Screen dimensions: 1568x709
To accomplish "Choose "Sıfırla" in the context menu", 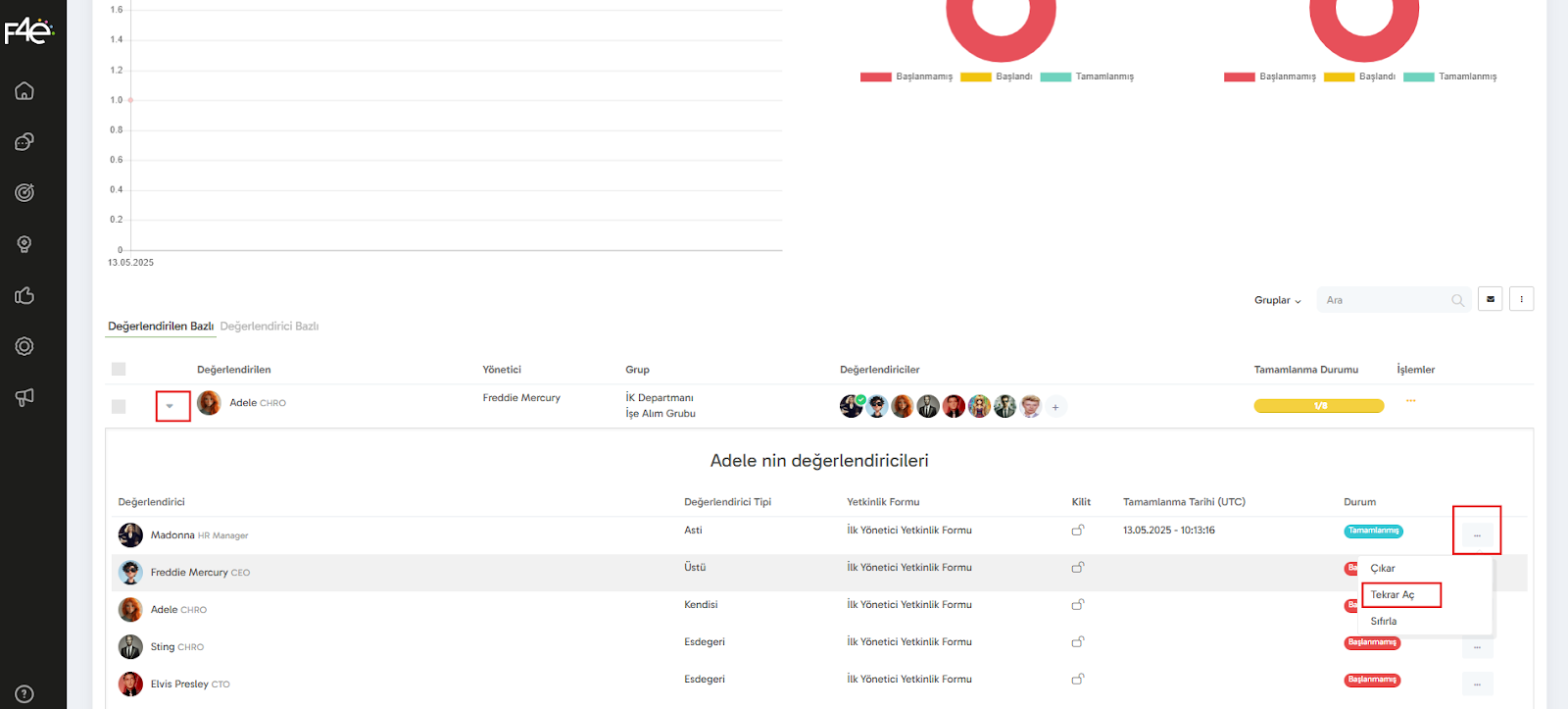I will (1384, 622).
